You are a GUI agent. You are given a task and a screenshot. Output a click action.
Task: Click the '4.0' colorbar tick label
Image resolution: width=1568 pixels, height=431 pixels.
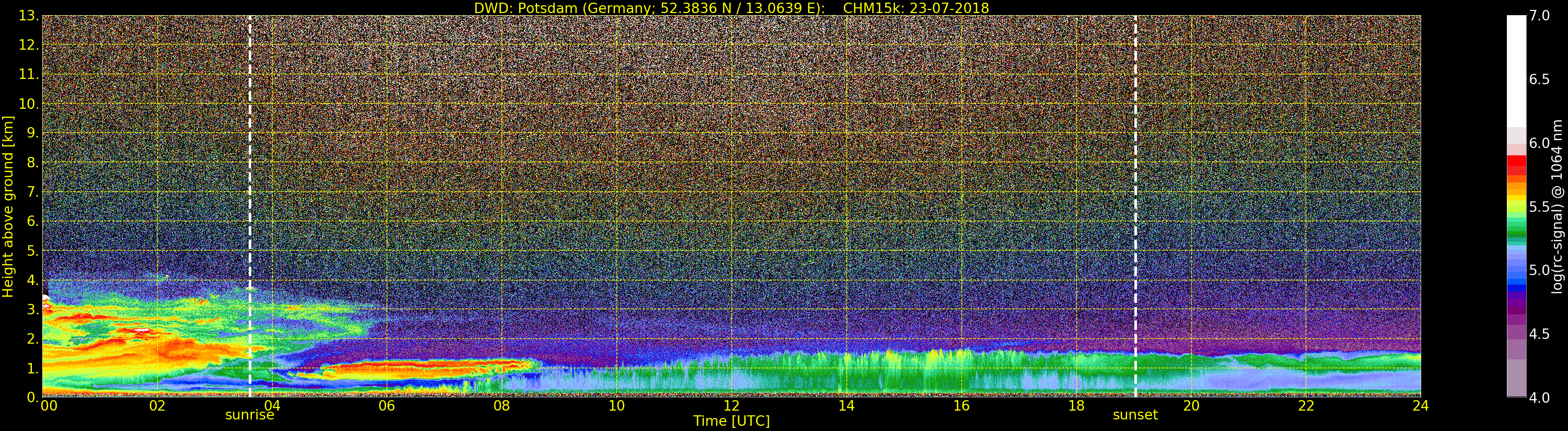point(1539,398)
